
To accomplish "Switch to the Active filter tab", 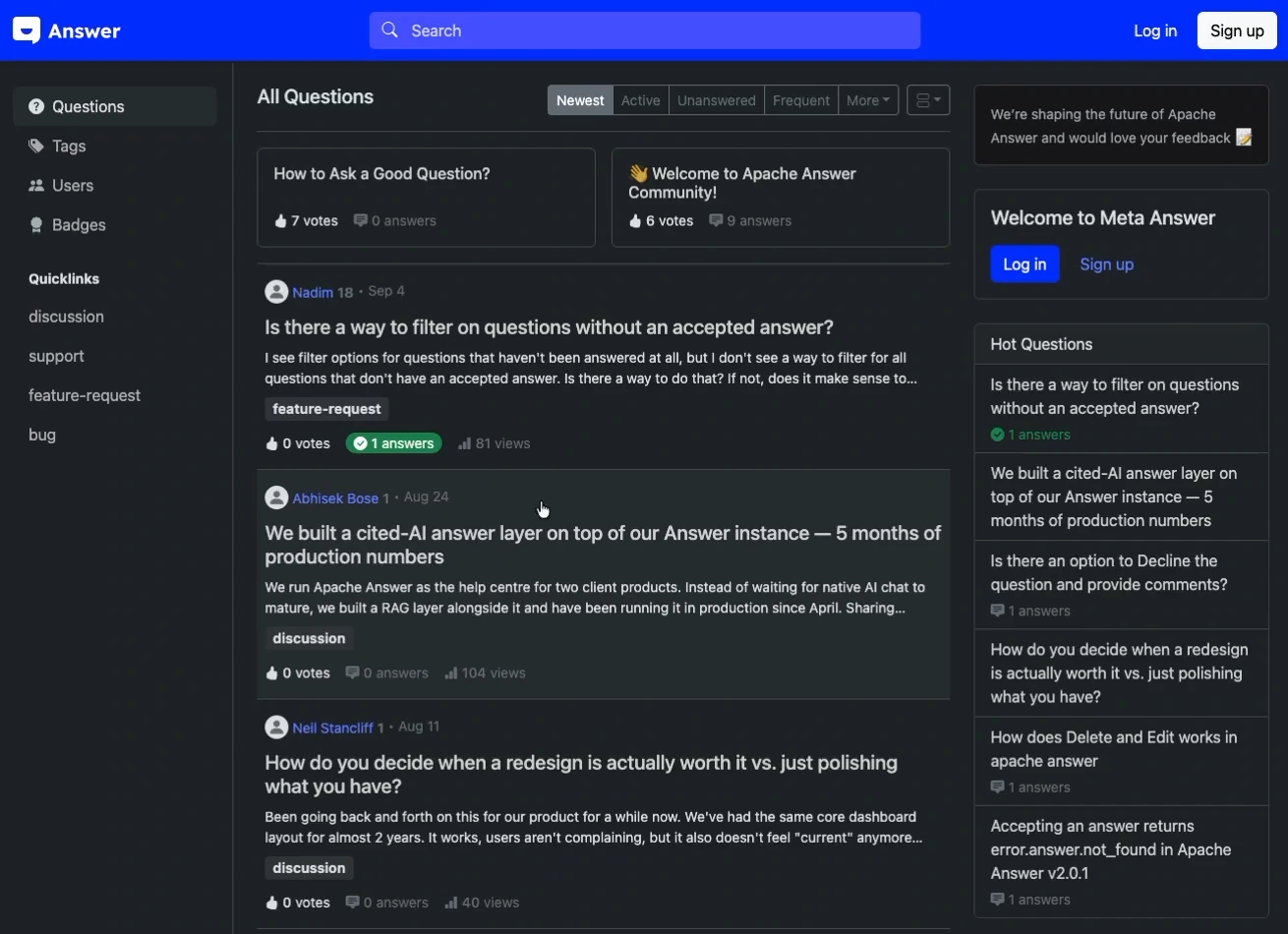I will pyautogui.click(x=640, y=100).
